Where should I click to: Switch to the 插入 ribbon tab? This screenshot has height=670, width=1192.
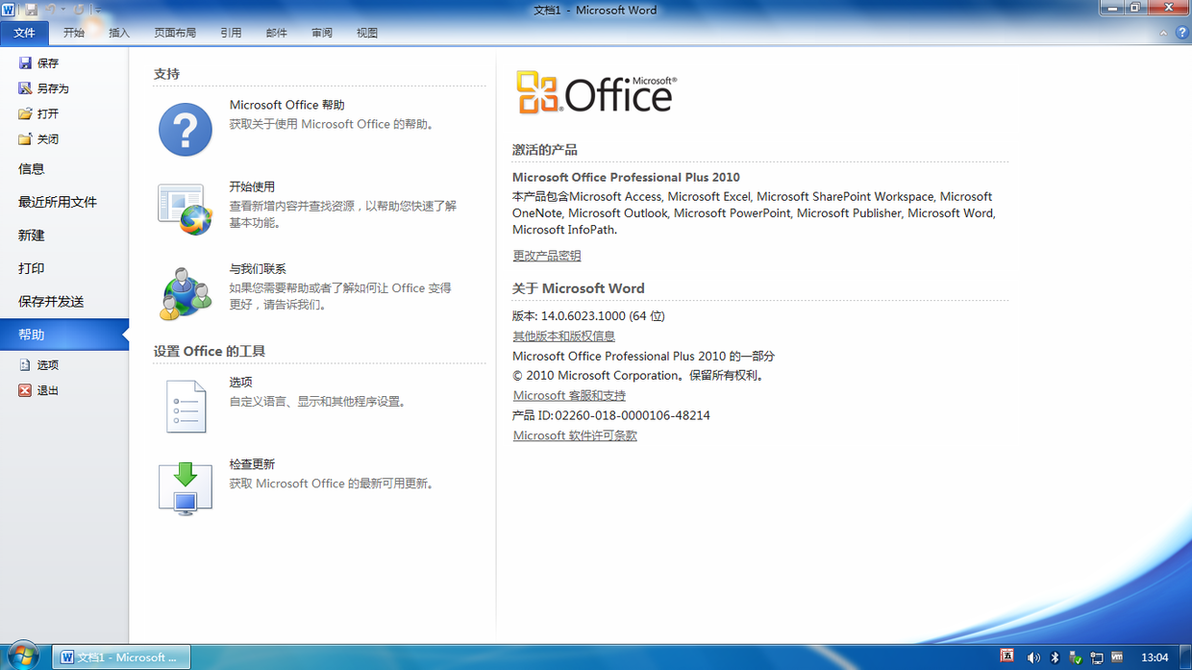(119, 33)
